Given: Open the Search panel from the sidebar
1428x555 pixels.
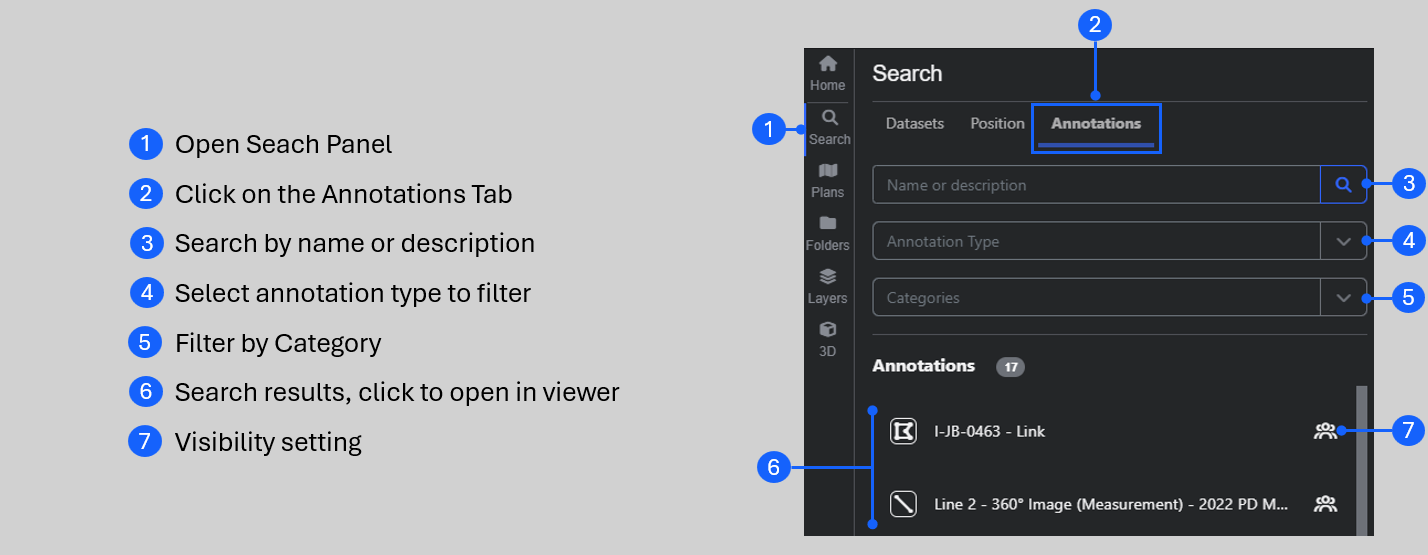Looking at the screenshot, I should 829,127.
